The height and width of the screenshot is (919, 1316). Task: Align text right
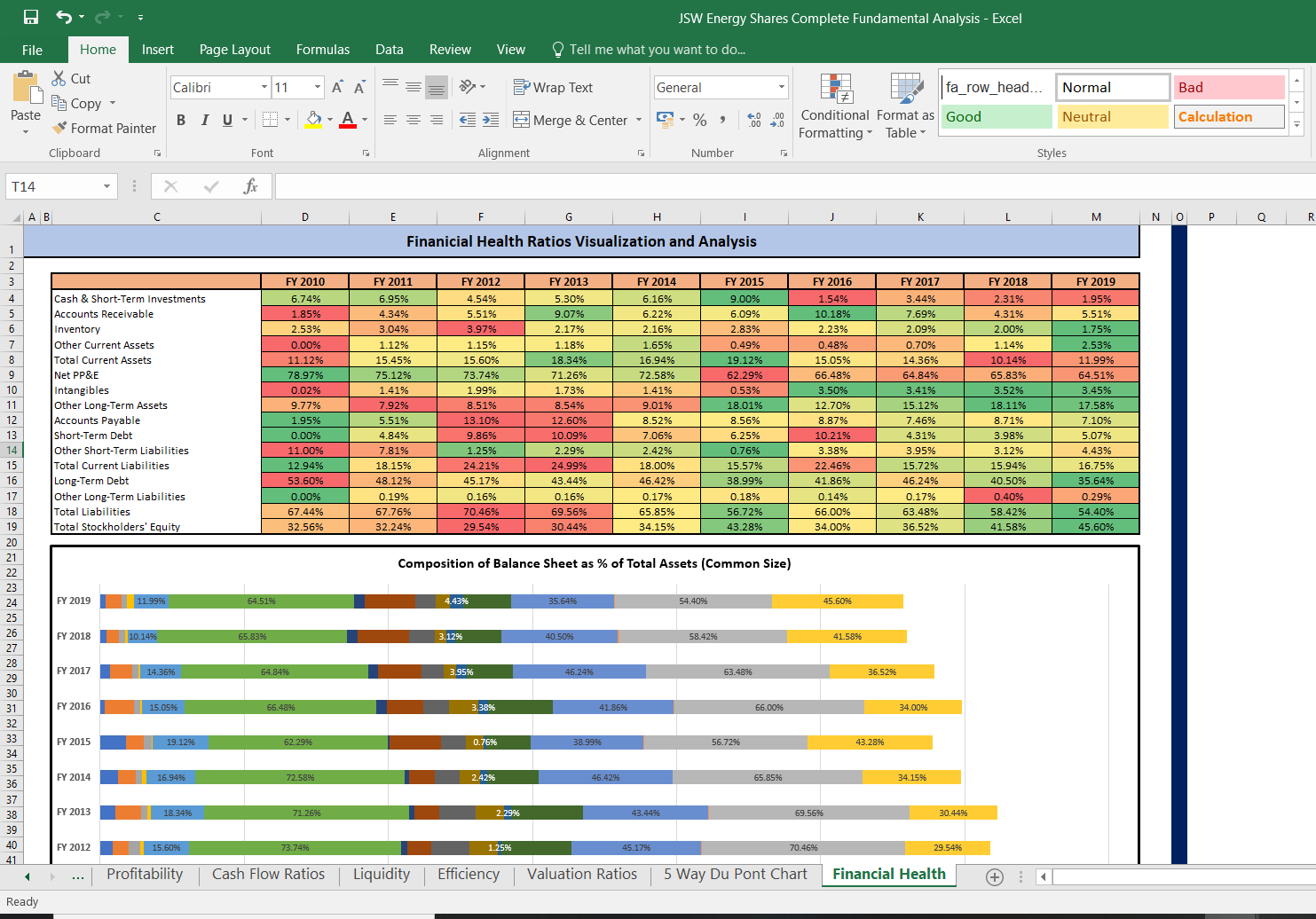(x=437, y=120)
